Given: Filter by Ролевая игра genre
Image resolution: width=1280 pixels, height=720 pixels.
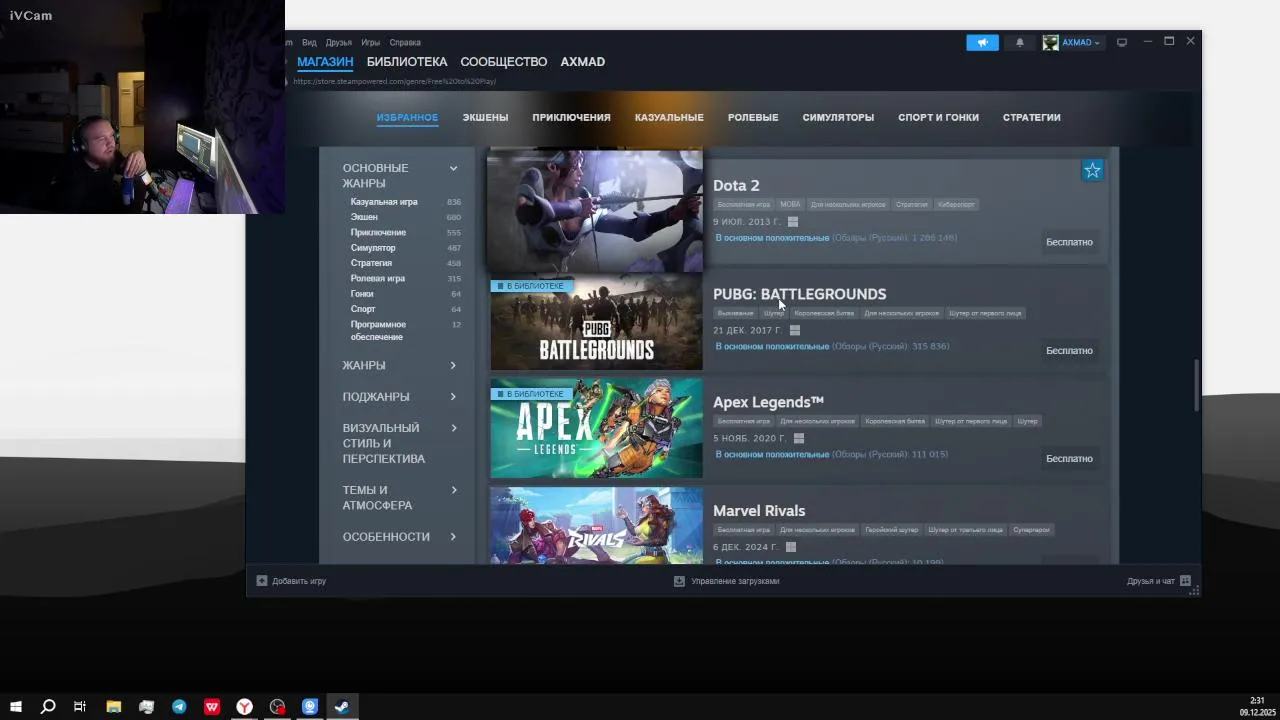Looking at the screenshot, I should pos(378,278).
